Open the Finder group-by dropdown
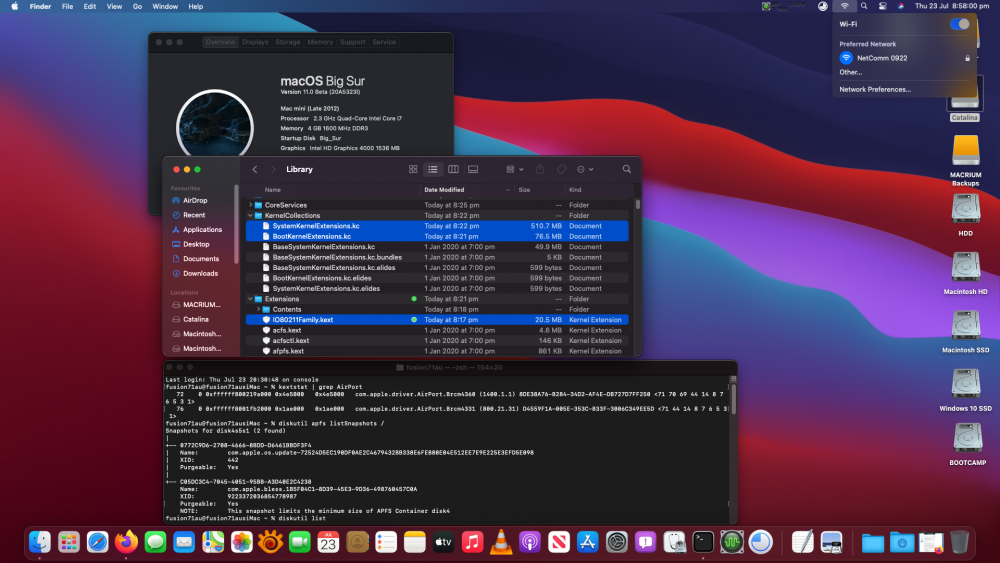 [x=515, y=169]
